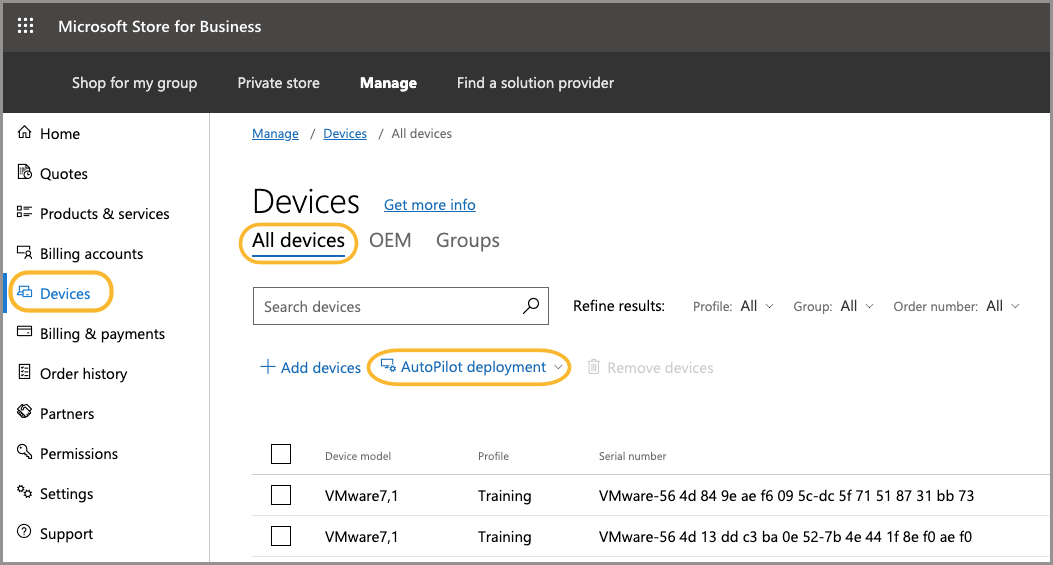Switch to the OEM tab
This screenshot has width=1053, height=565.
coord(390,241)
